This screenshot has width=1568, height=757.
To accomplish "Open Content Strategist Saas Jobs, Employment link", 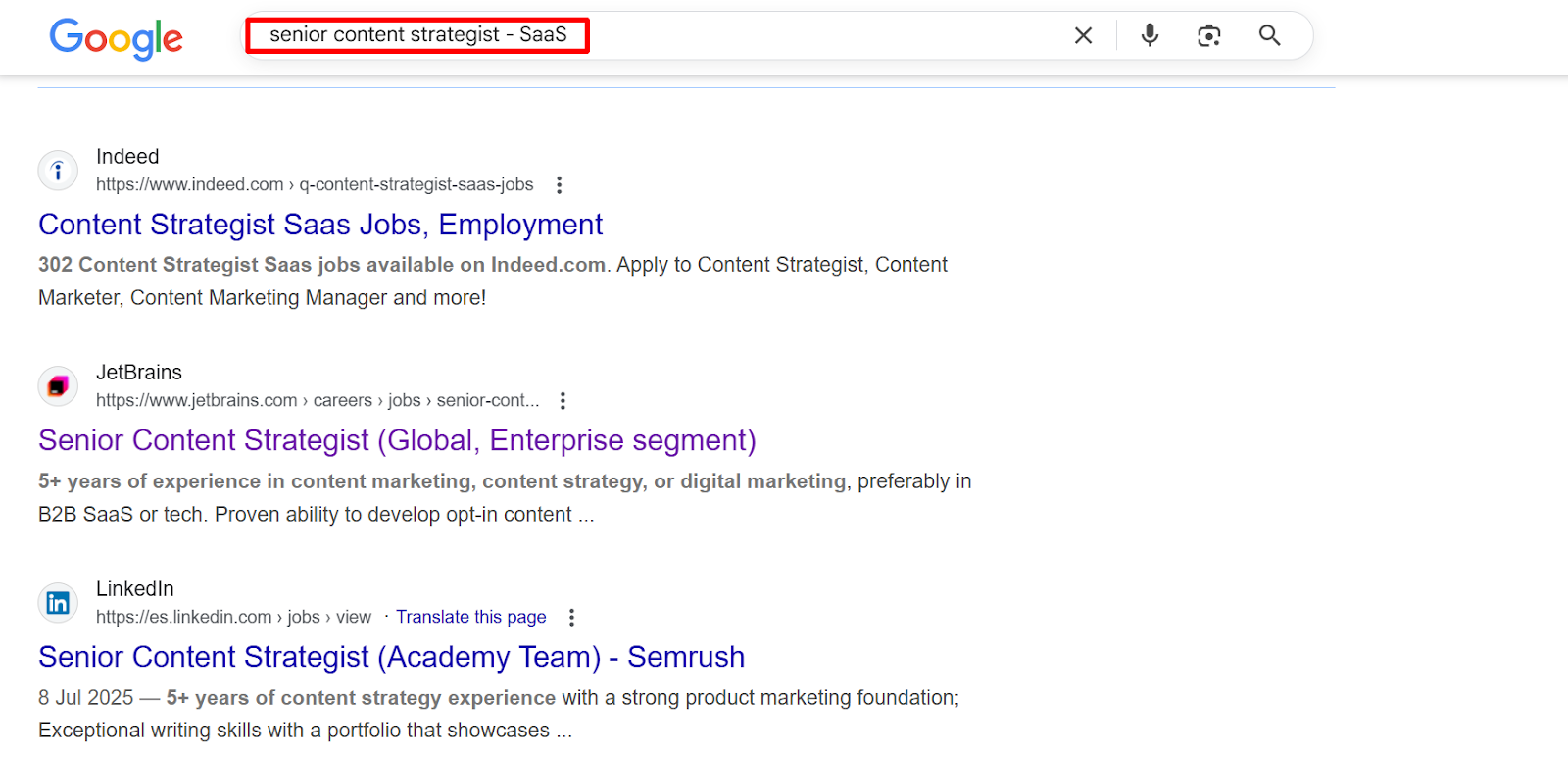I will click(x=320, y=225).
